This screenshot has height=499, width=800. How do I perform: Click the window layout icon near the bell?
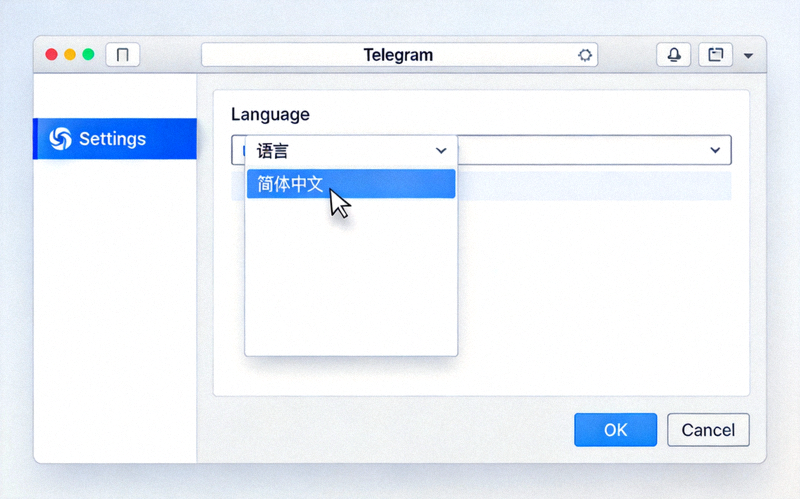click(715, 55)
